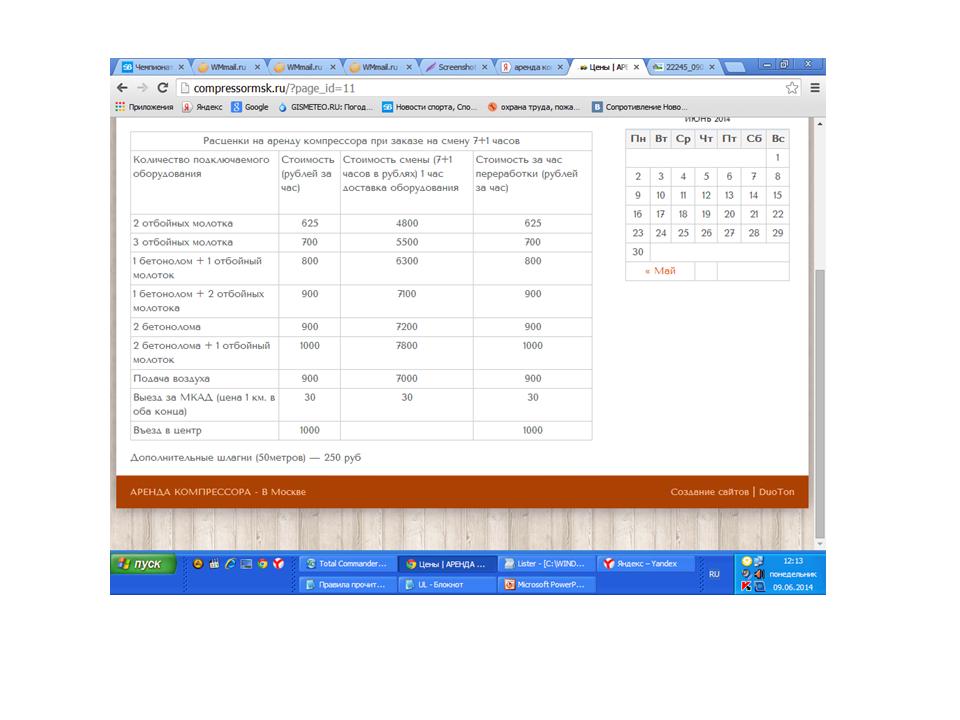The height and width of the screenshot is (720, 960).
Task: Open a new tab with the new-tab button
Action: pos(735,67)
